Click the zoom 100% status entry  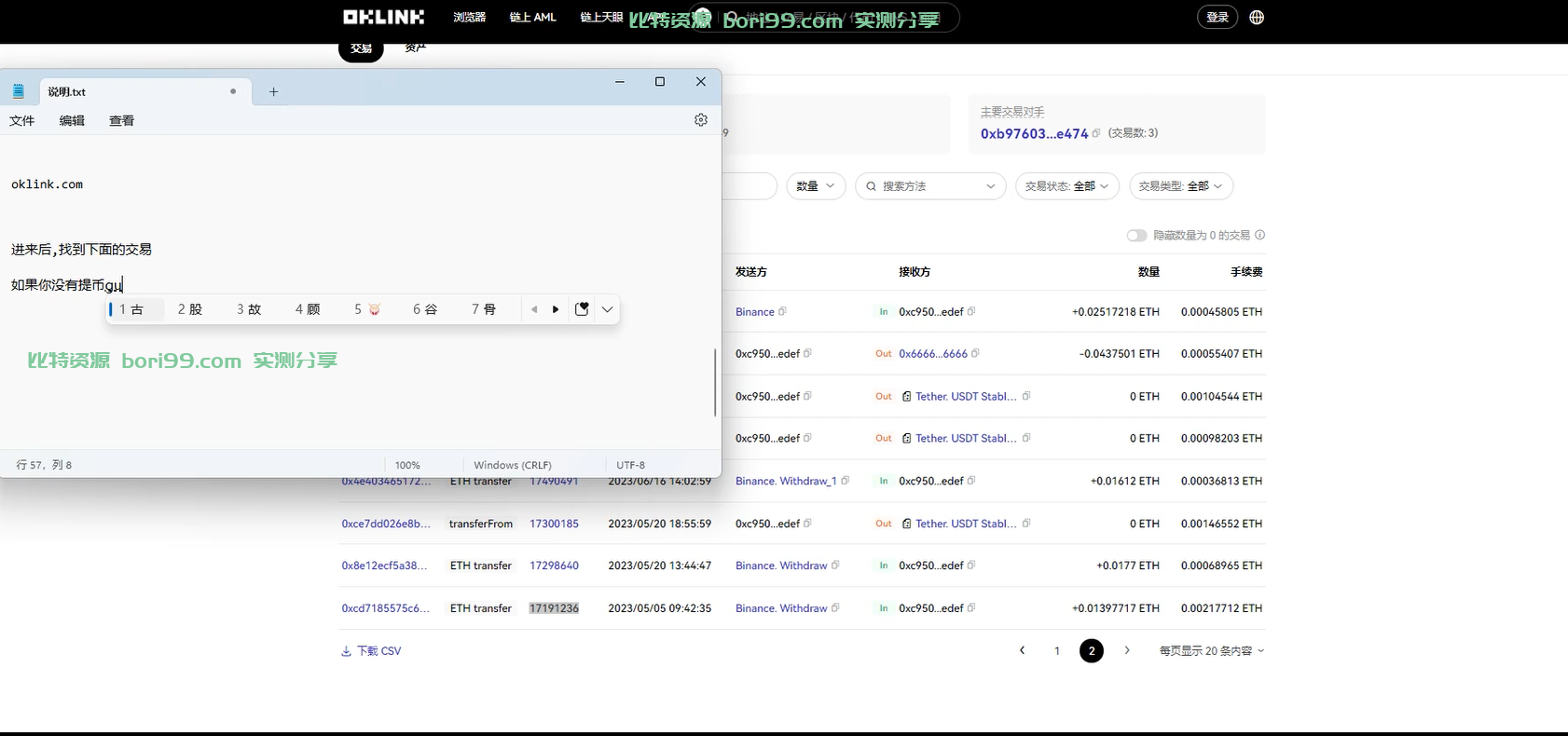[407, 465]
